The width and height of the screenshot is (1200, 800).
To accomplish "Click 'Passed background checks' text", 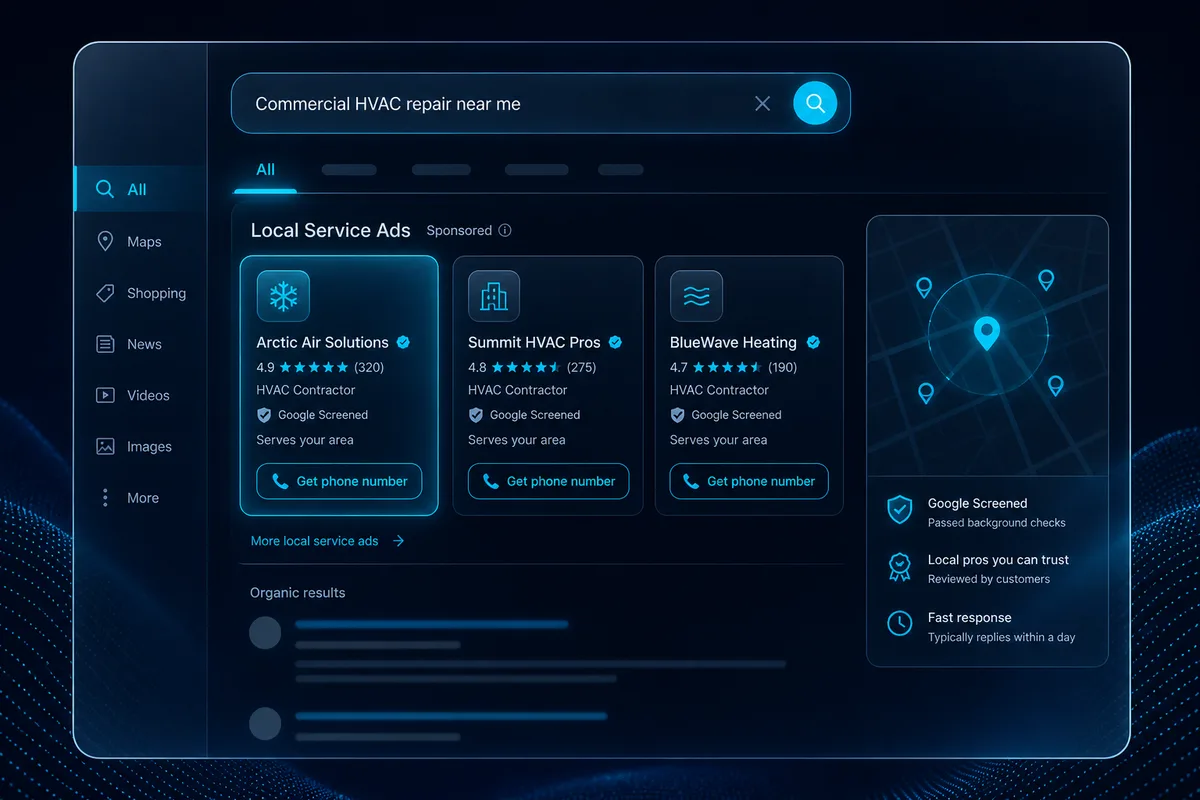I will tap(996, 523).
